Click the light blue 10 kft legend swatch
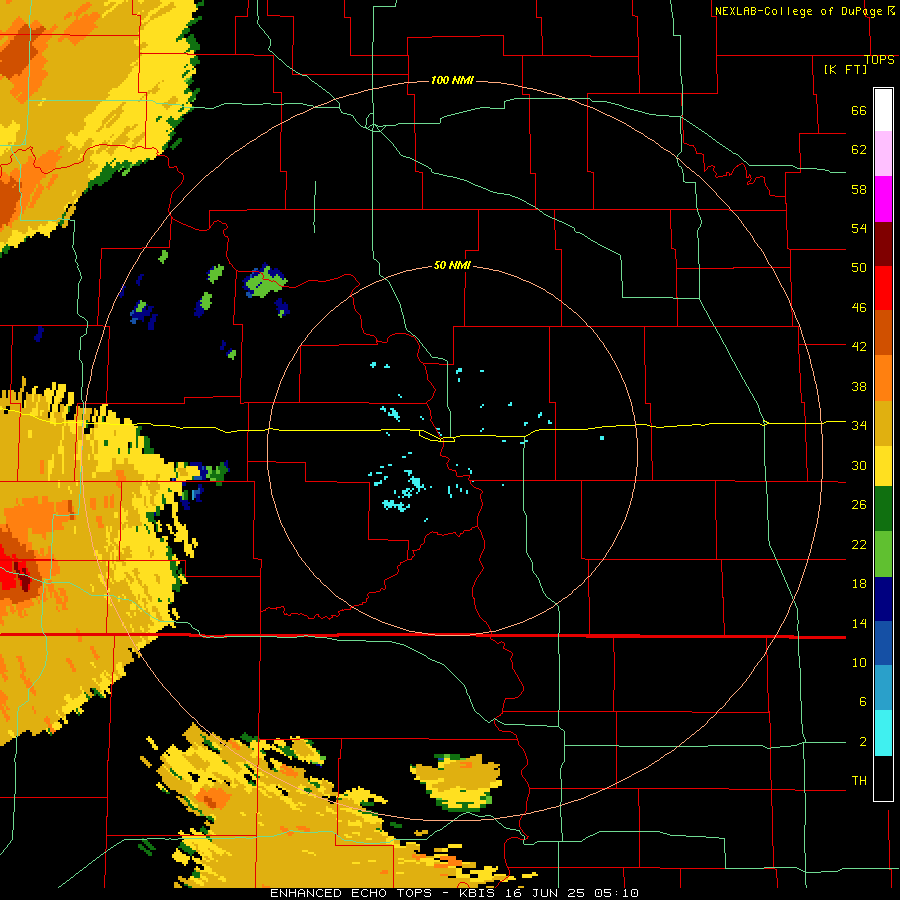900x900 pixels. click(x=883, y=688)
